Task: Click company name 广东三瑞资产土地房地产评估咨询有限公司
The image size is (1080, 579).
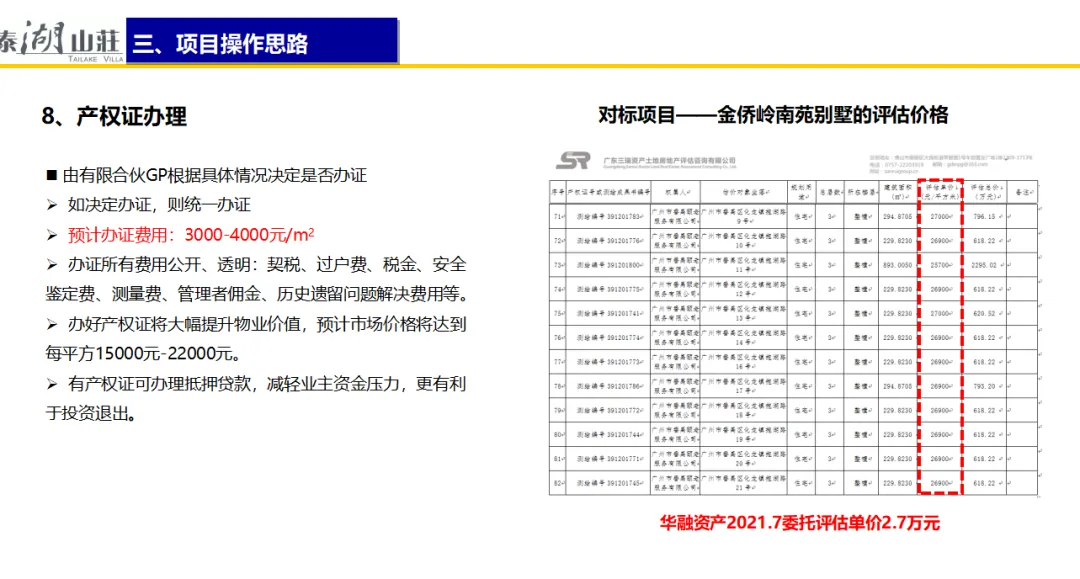Action: point(669,160)
